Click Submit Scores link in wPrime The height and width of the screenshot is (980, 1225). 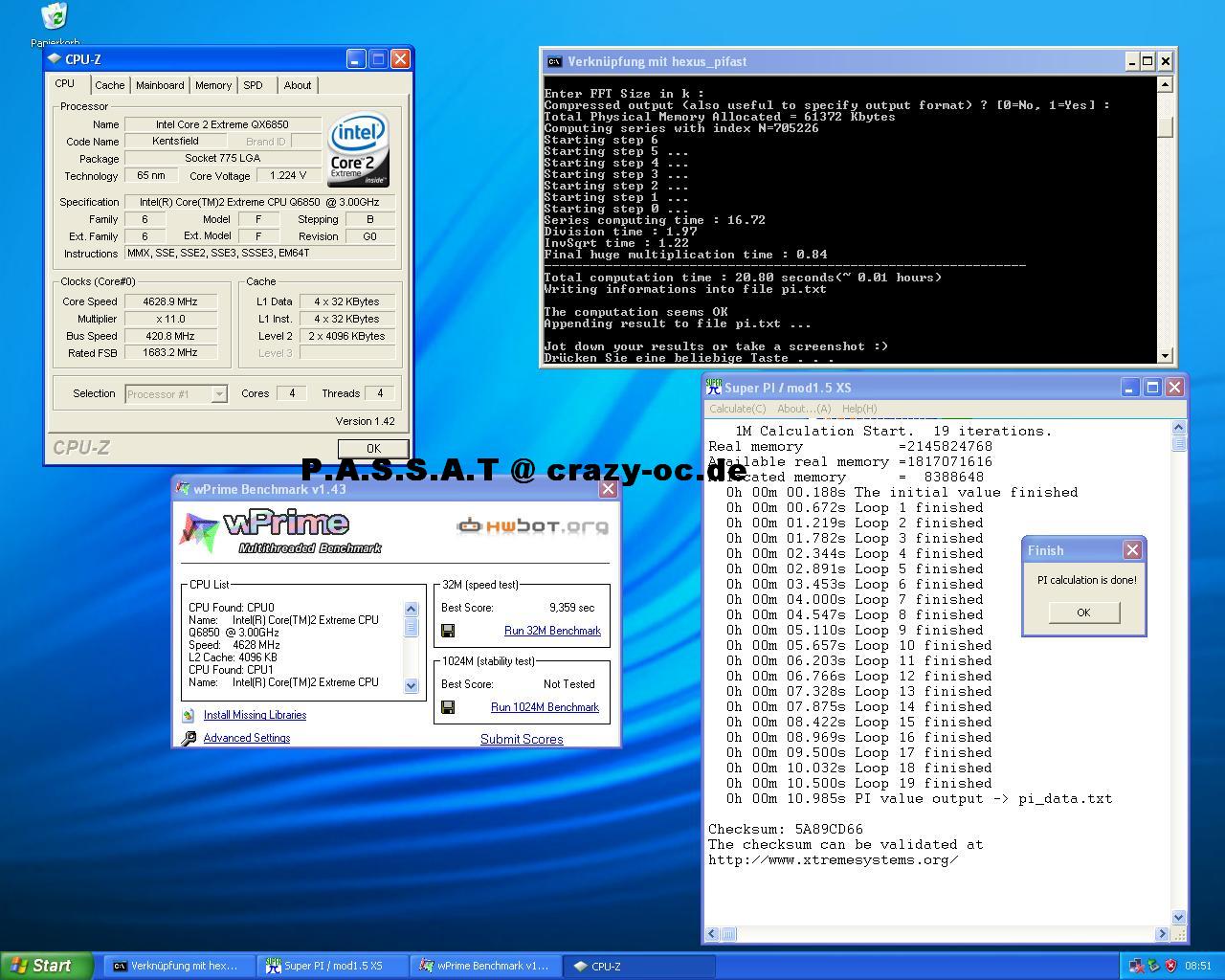pos(522,739)
